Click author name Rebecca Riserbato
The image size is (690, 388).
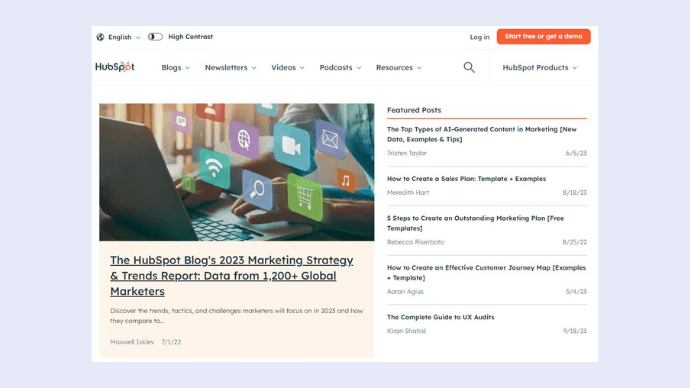click(x=415, y=242)
